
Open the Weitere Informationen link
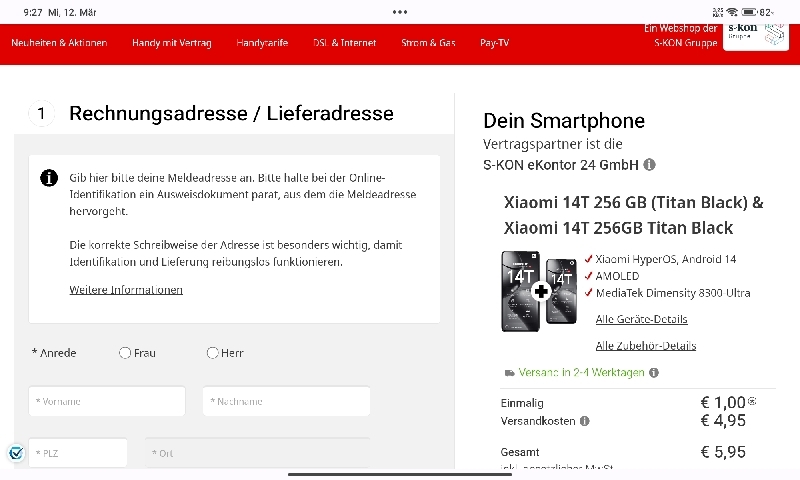[x=126, y=290]
